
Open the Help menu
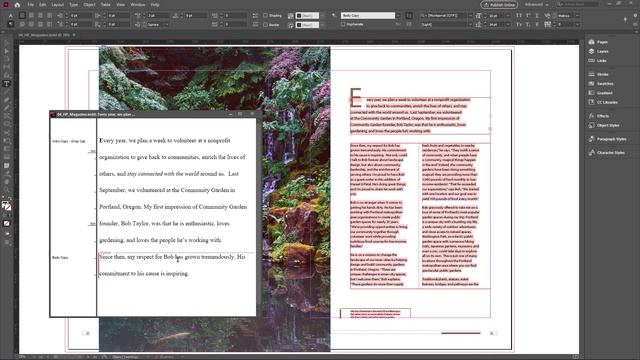coord(155,5)
